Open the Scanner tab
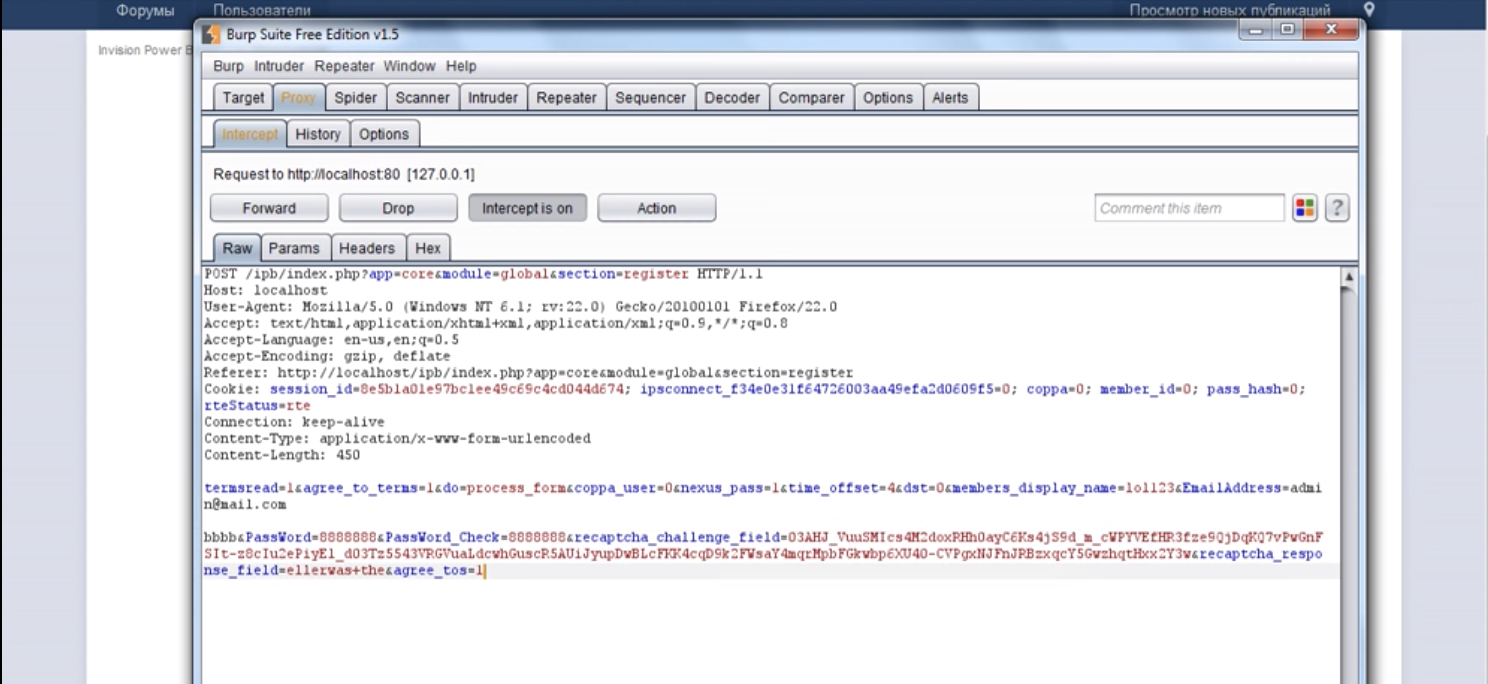1488x684 pixels. click(x=422, y=97)
